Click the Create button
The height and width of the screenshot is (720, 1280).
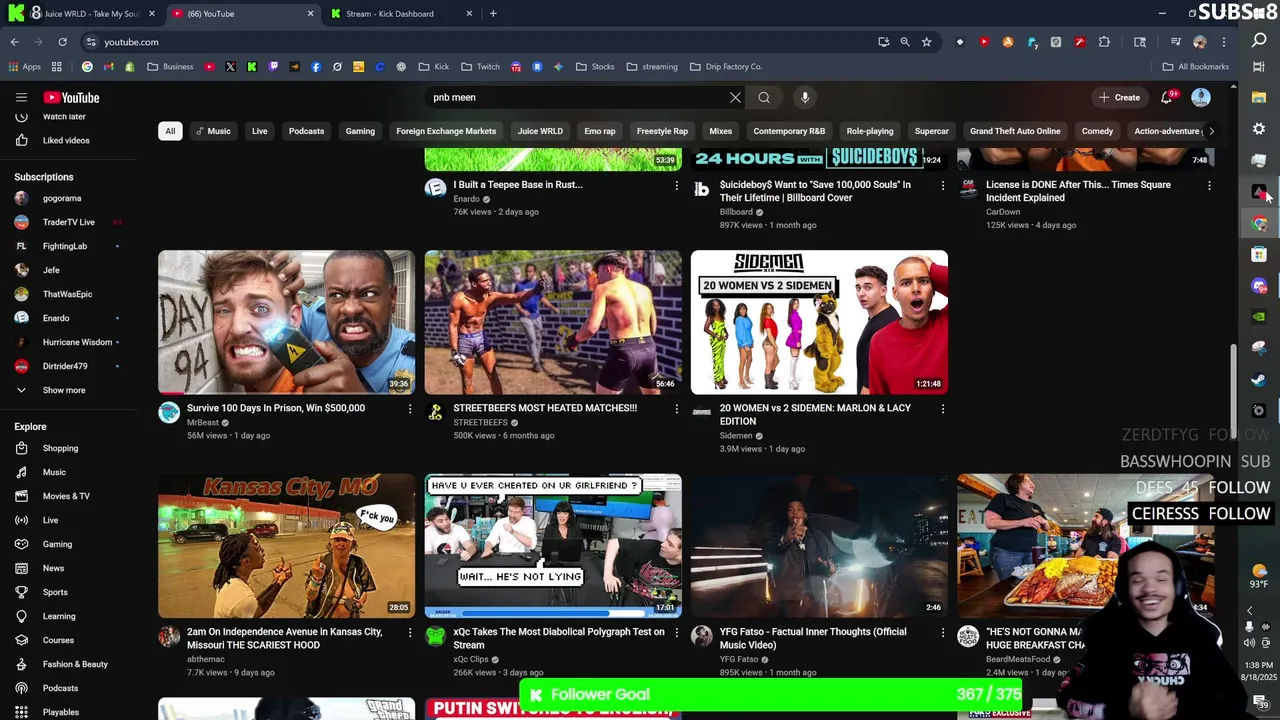click(x=1120, y=97)
